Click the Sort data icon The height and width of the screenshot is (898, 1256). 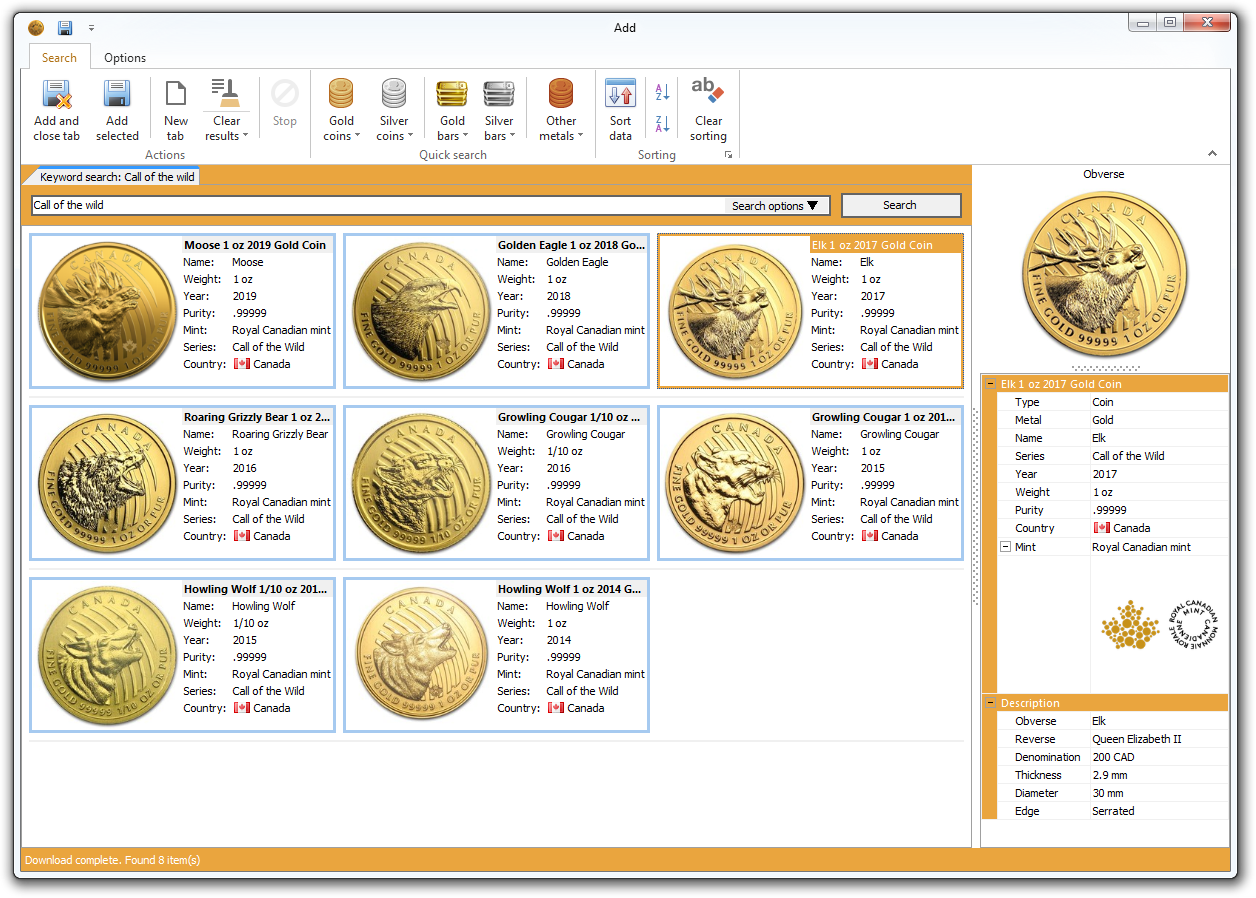point(620,96)
